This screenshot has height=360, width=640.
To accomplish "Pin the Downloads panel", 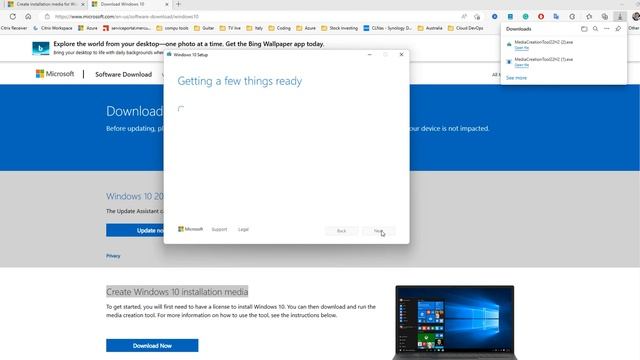I will (x=618, y=29).
